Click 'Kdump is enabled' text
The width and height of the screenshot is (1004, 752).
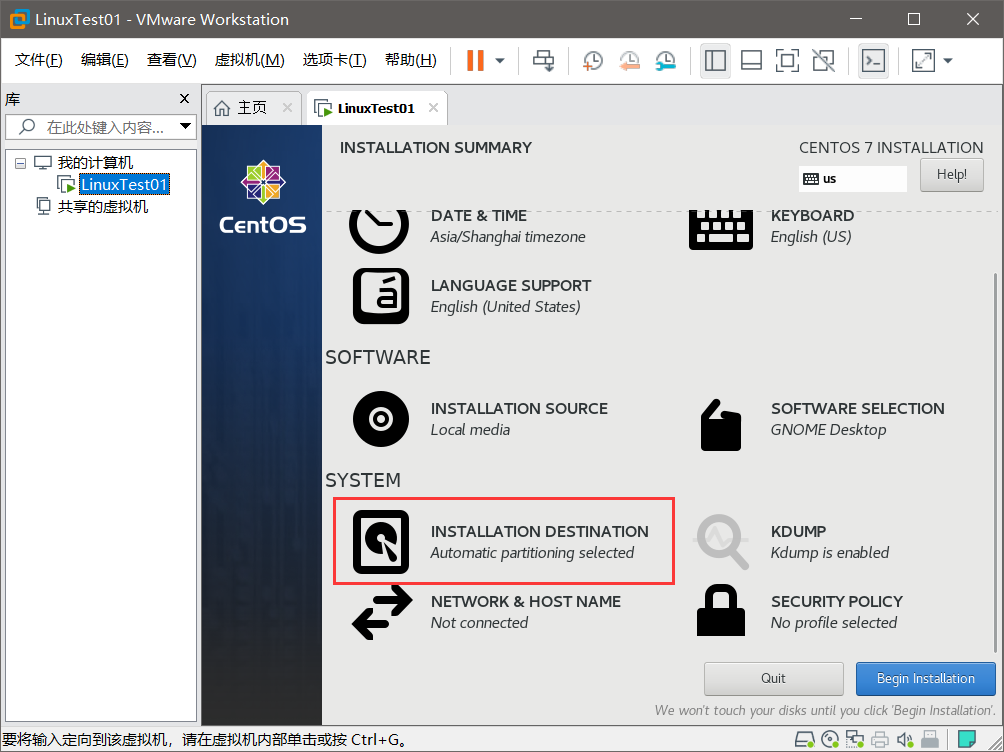pos(829,553)
